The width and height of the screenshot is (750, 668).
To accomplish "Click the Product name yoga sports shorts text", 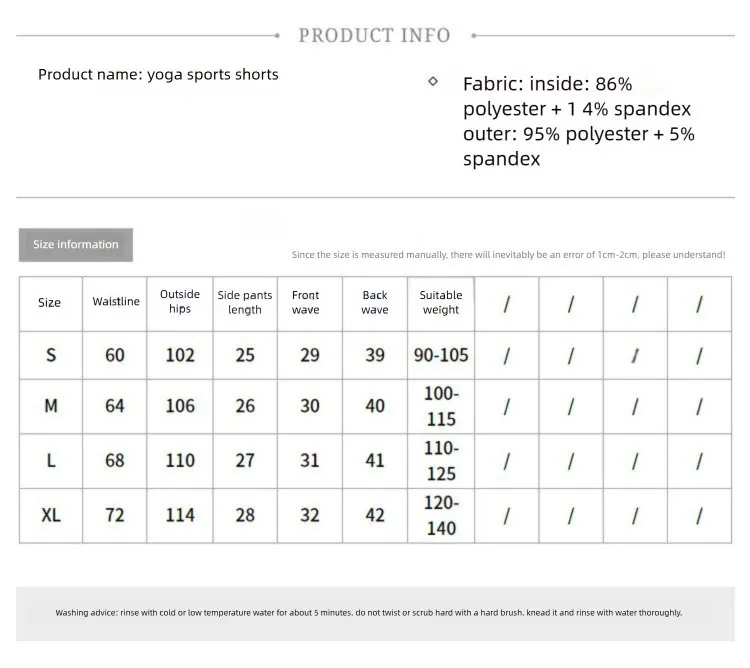I will point(158,75).
